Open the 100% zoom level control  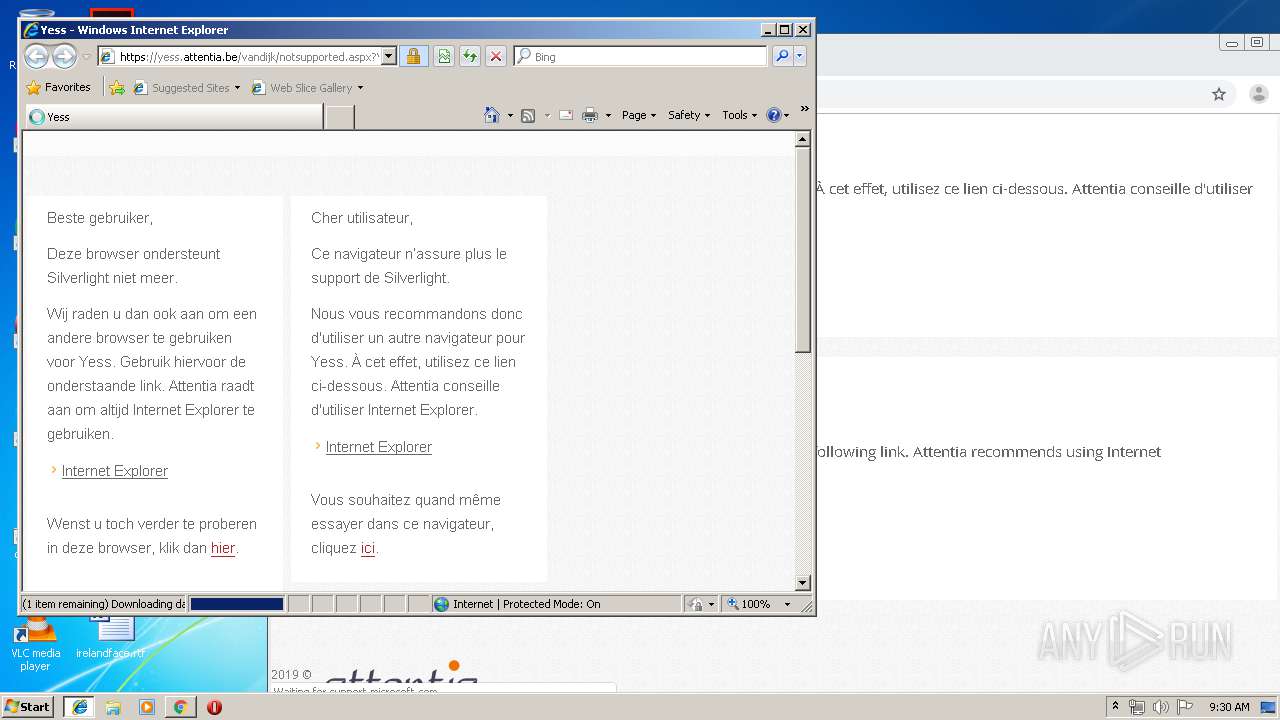click(x=759, y=604)
